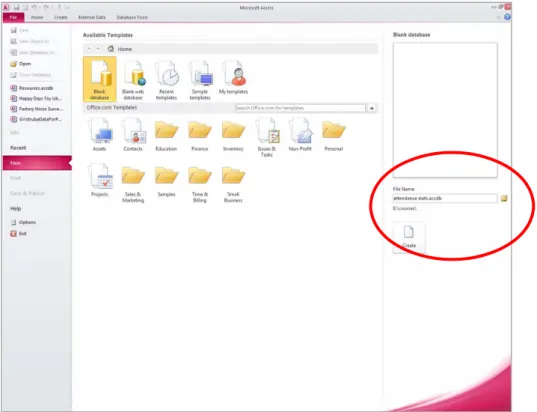Click Save Object As in the File menu
Screen dimensions: 537x412
pos(30,41)
